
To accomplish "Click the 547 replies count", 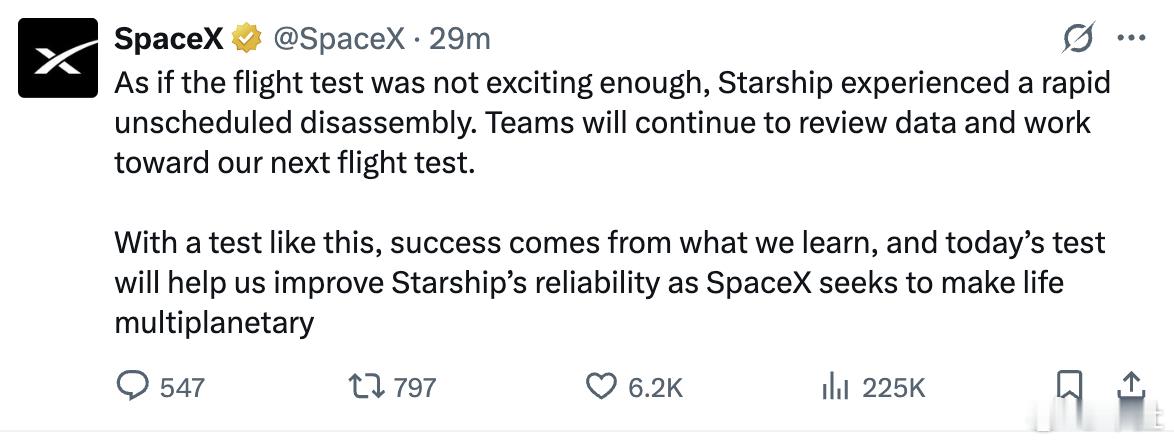I will 182,387.
